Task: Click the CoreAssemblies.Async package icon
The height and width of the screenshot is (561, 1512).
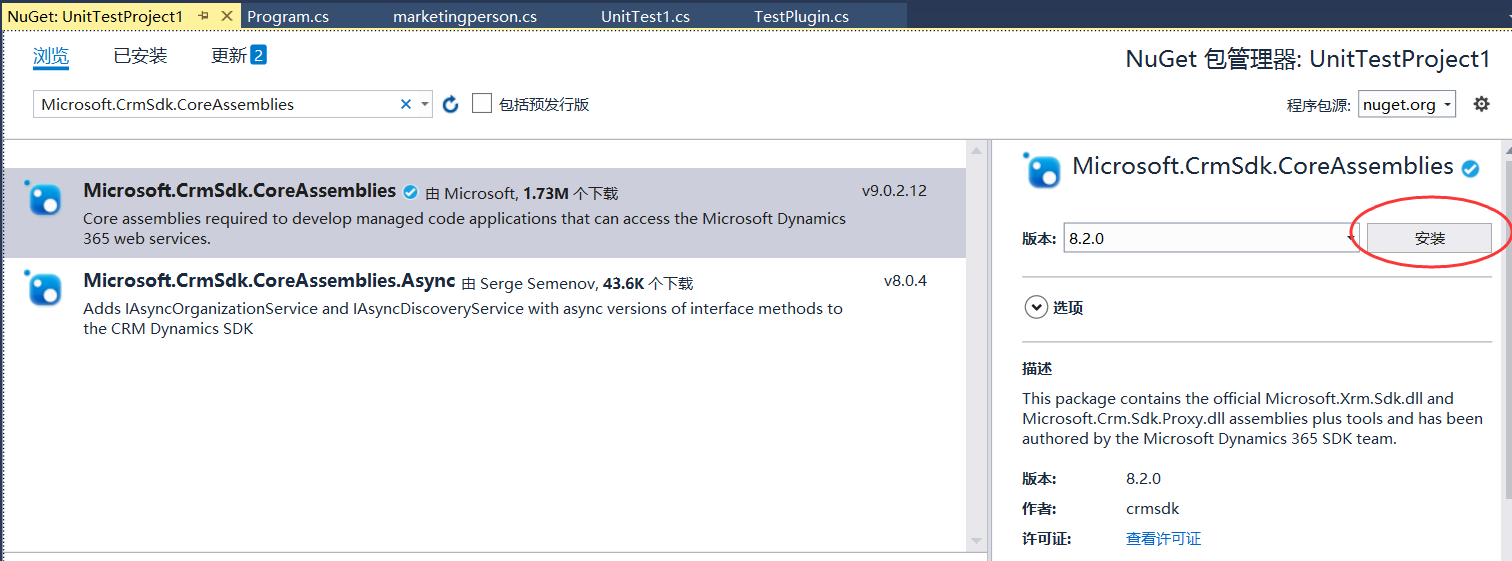Action: [x=44, y=288]
